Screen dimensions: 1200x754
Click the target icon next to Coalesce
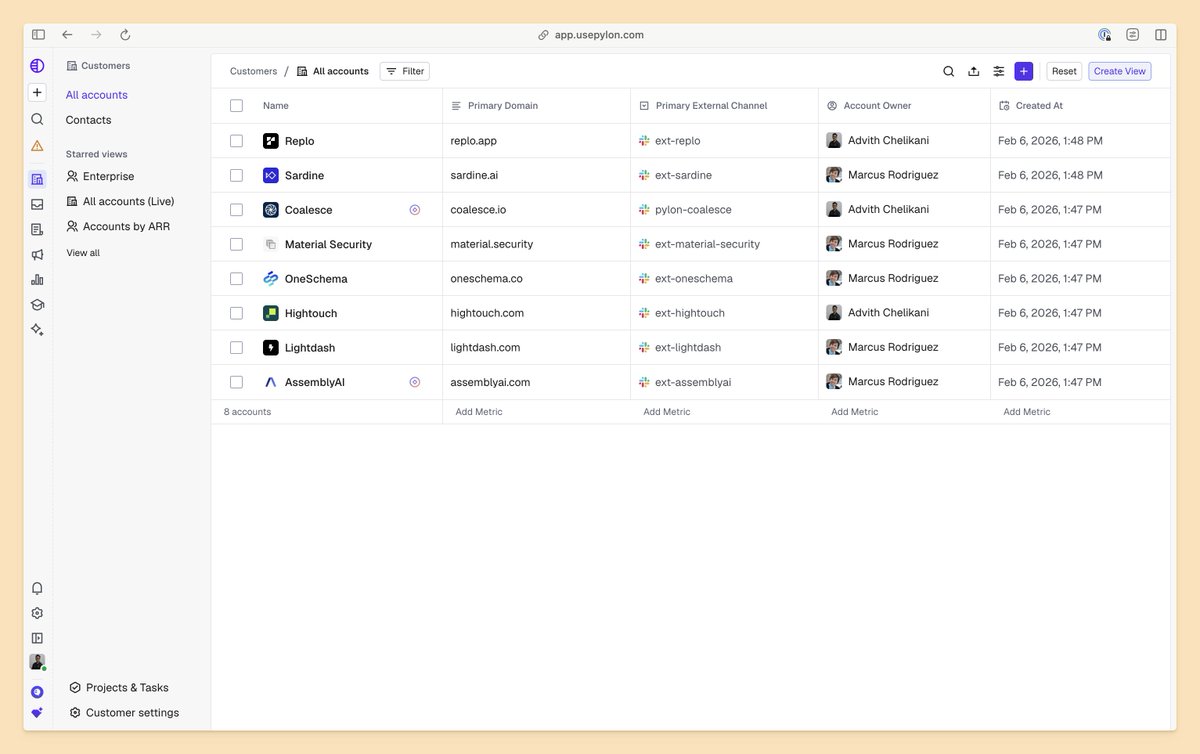[415, 210]
